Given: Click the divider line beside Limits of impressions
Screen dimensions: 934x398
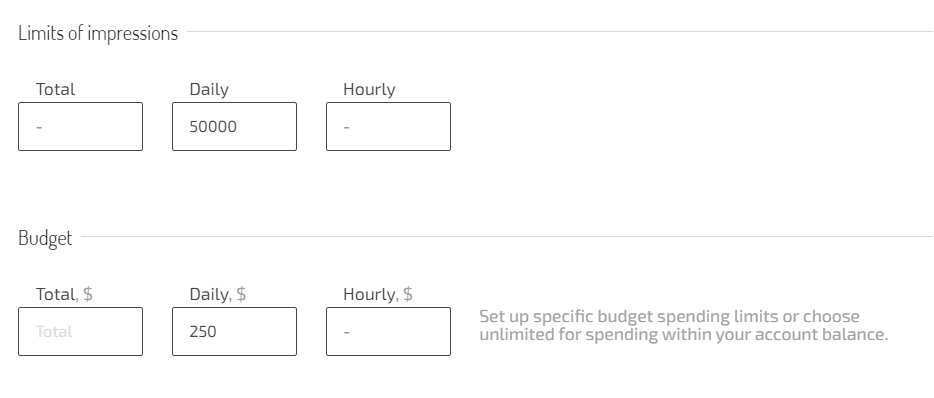Looking at the screenshot, I should point(560,32).
